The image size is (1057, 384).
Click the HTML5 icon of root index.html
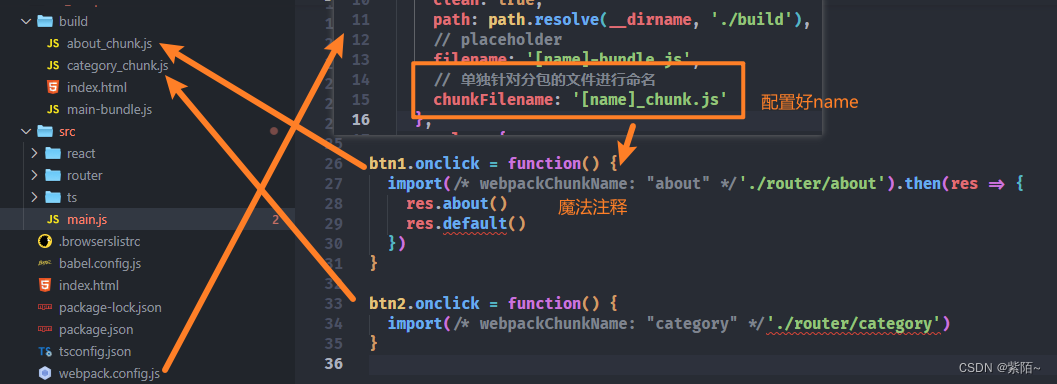tap(45, 286)
